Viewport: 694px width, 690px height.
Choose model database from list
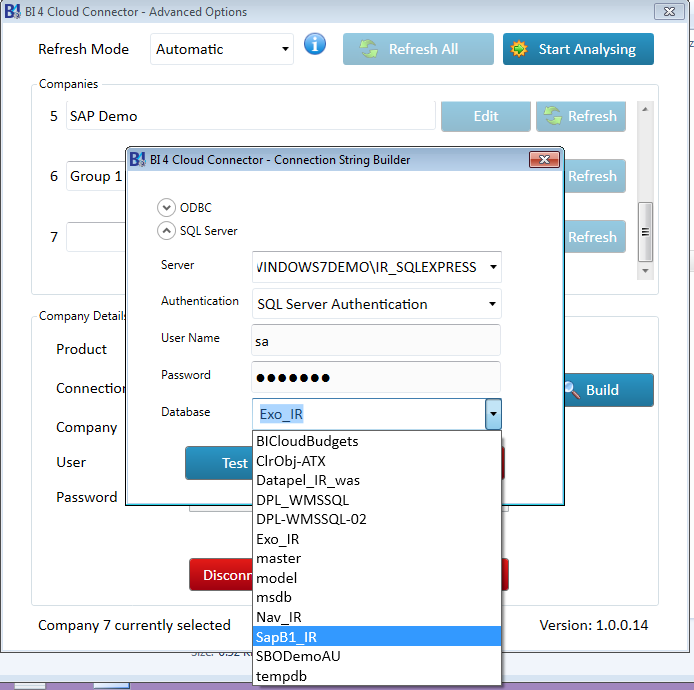click(x=377, y=578)
